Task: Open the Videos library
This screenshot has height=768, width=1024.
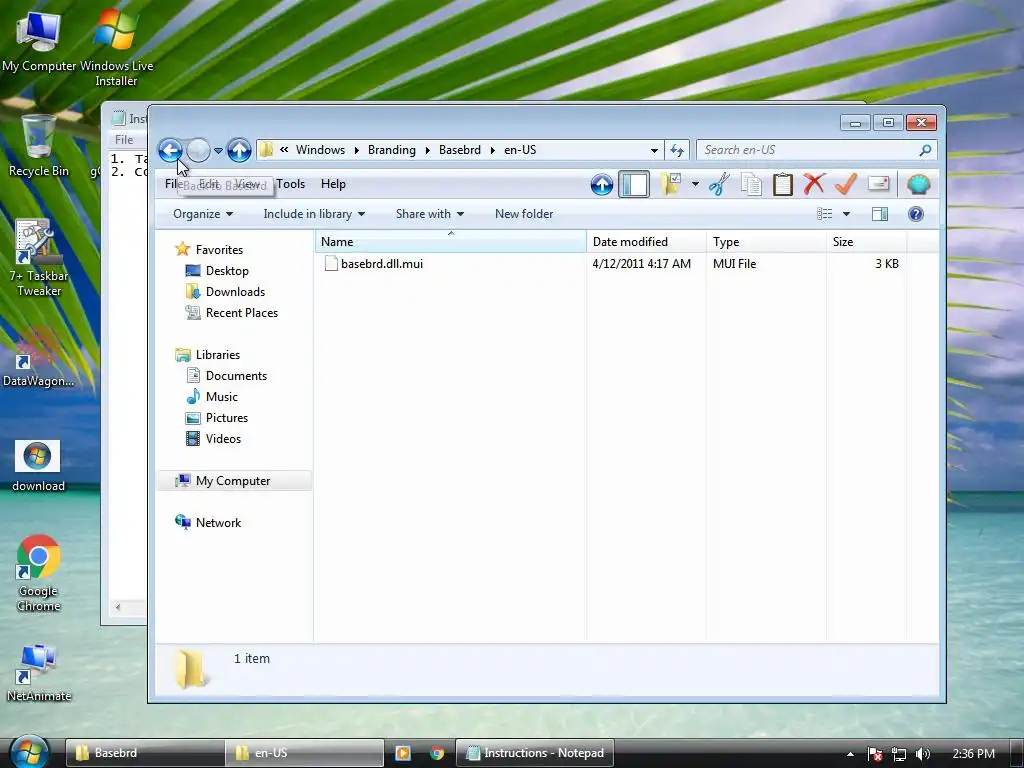Action: [214, 439]
